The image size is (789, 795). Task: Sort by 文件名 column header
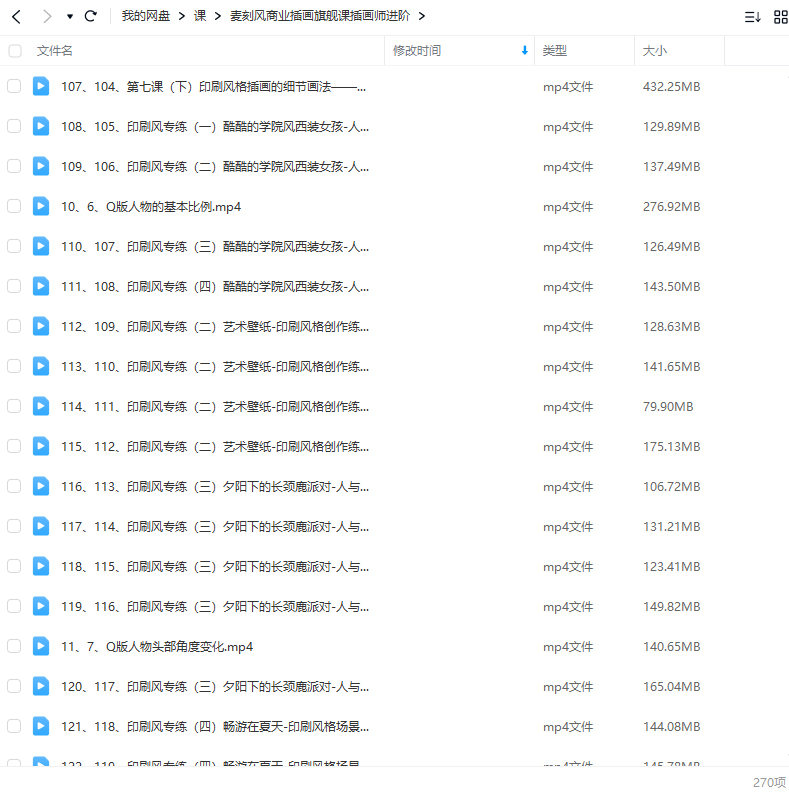click(55, 50)
